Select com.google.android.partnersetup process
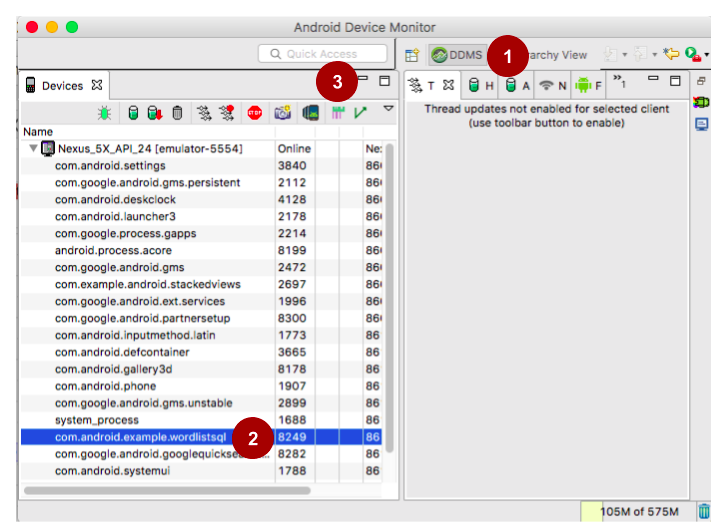The height and width of the screenshot is (529, 718). (142, 318)
